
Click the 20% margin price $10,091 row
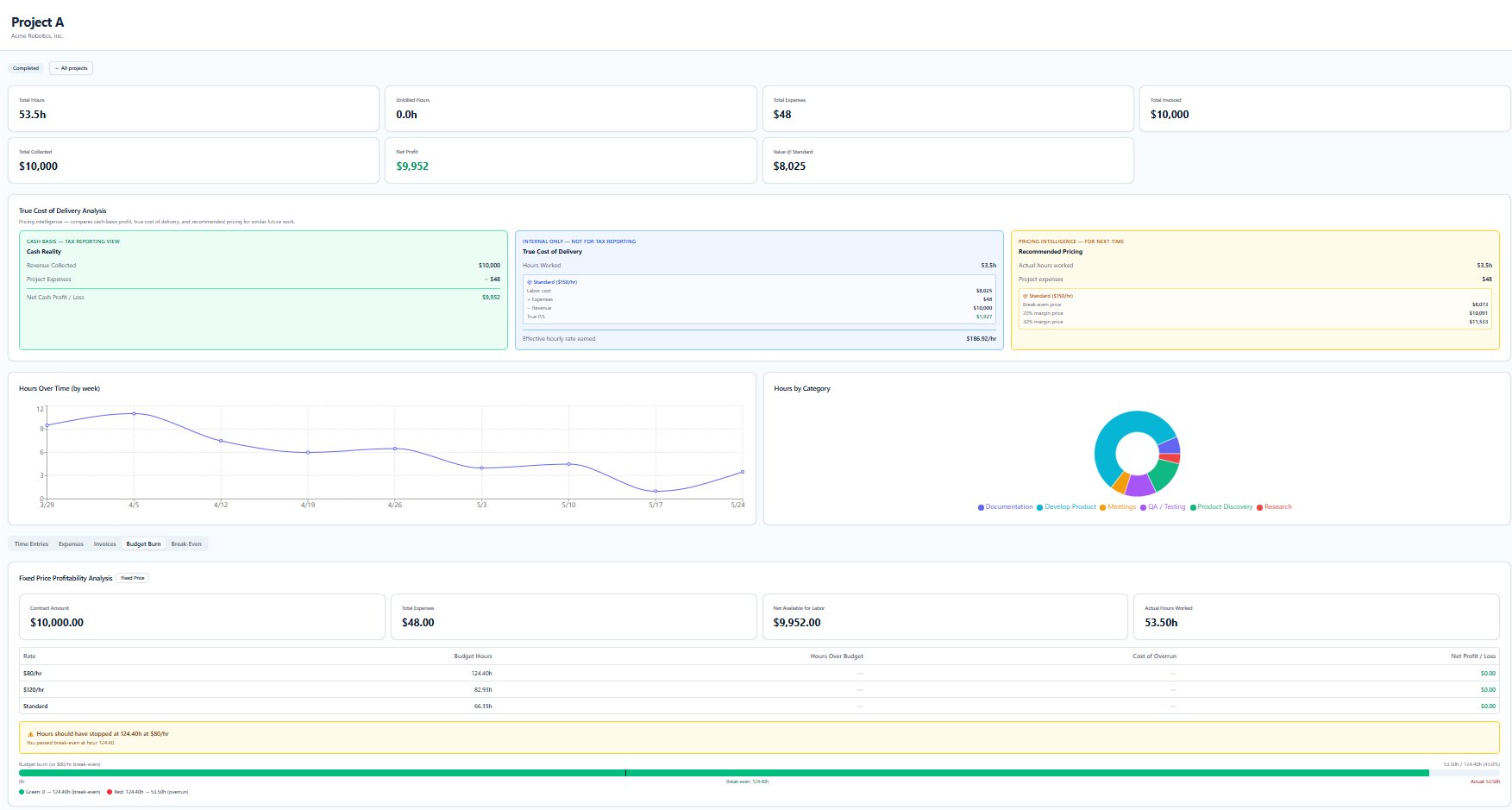click(1255, 313)
